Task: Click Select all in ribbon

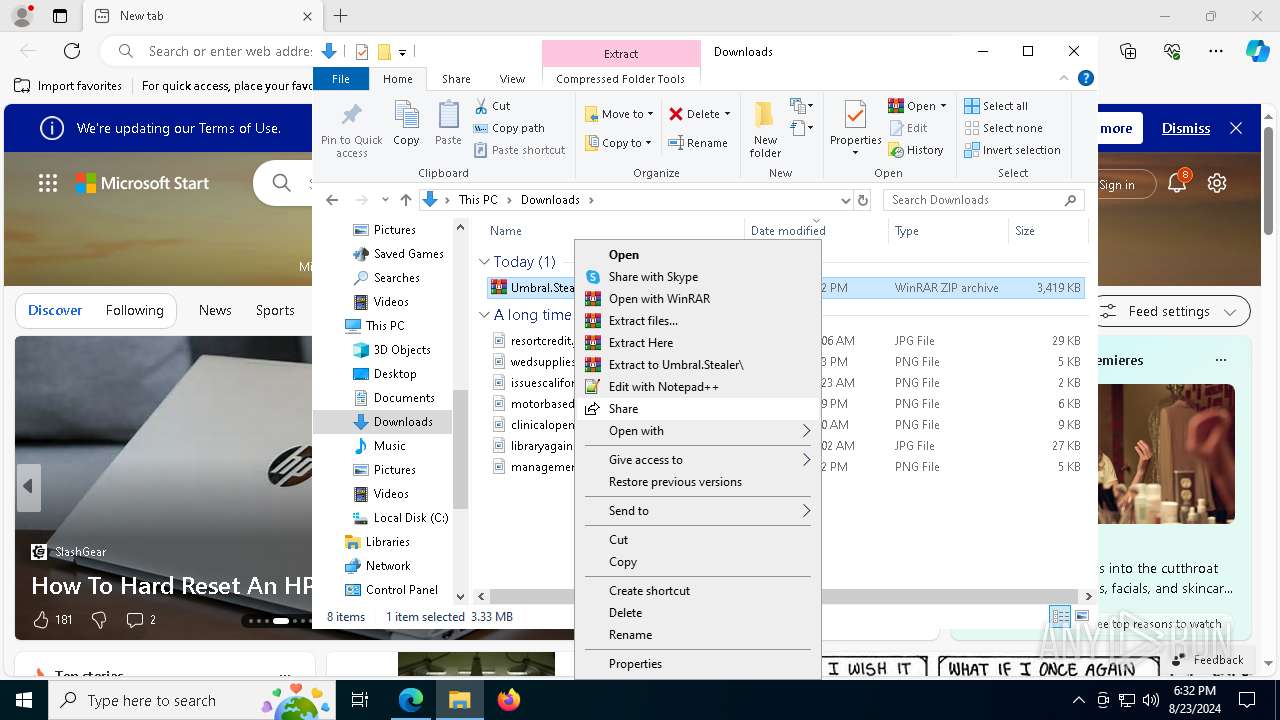Action: (x=996, y=106)
